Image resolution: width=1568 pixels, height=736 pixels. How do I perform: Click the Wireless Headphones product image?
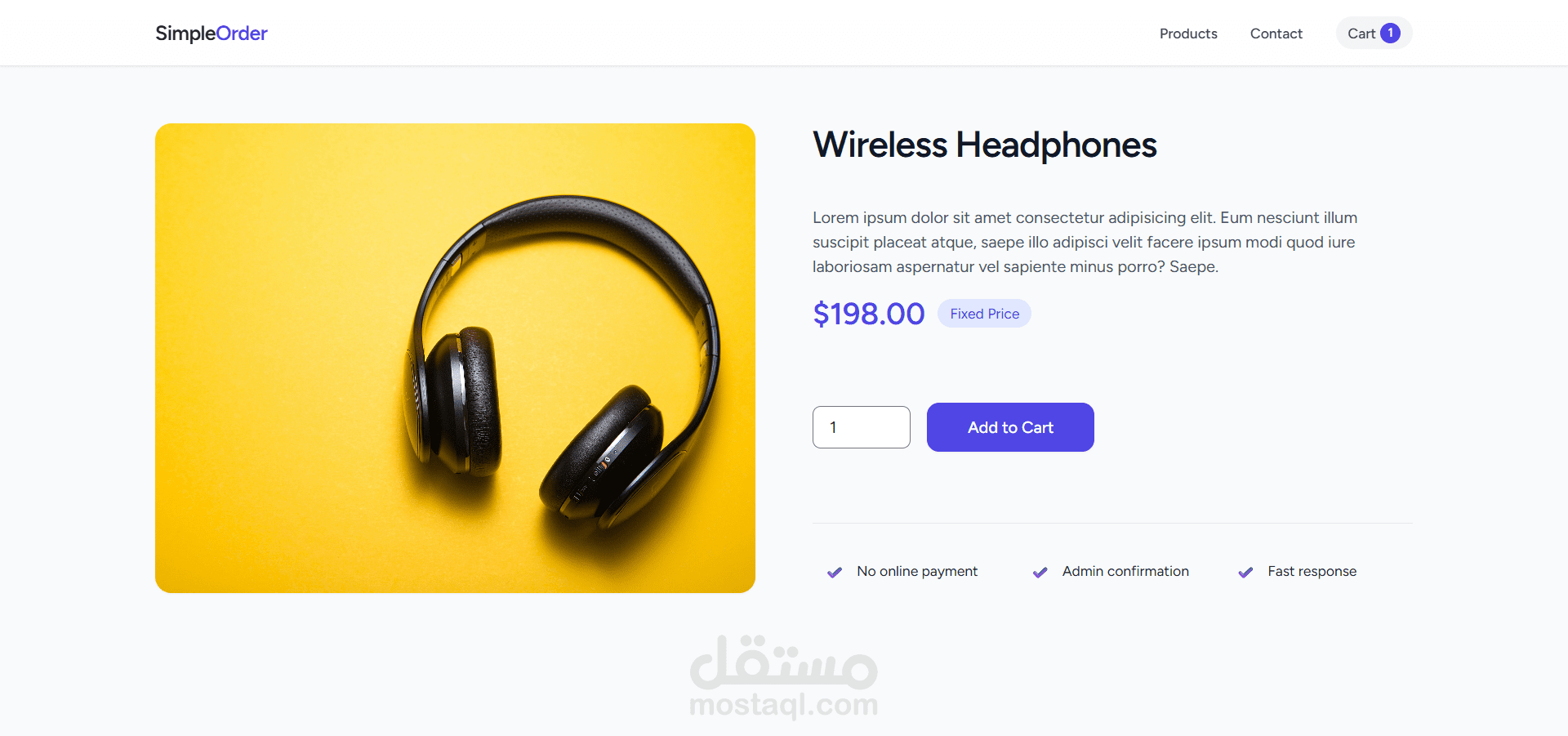click(x=455, y=358)
